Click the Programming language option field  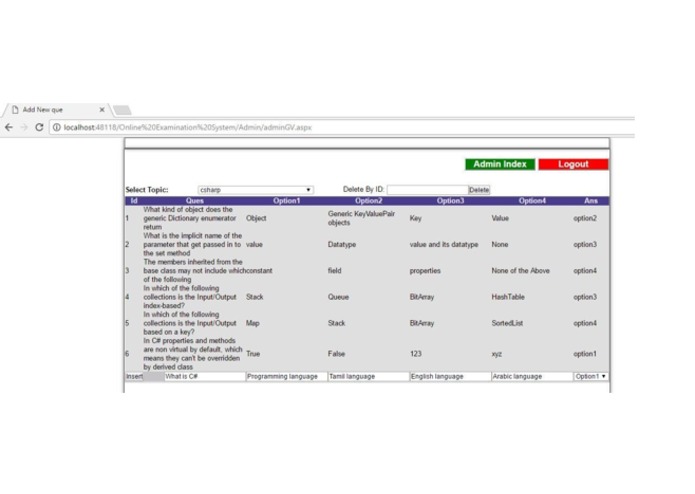(286, 377)
